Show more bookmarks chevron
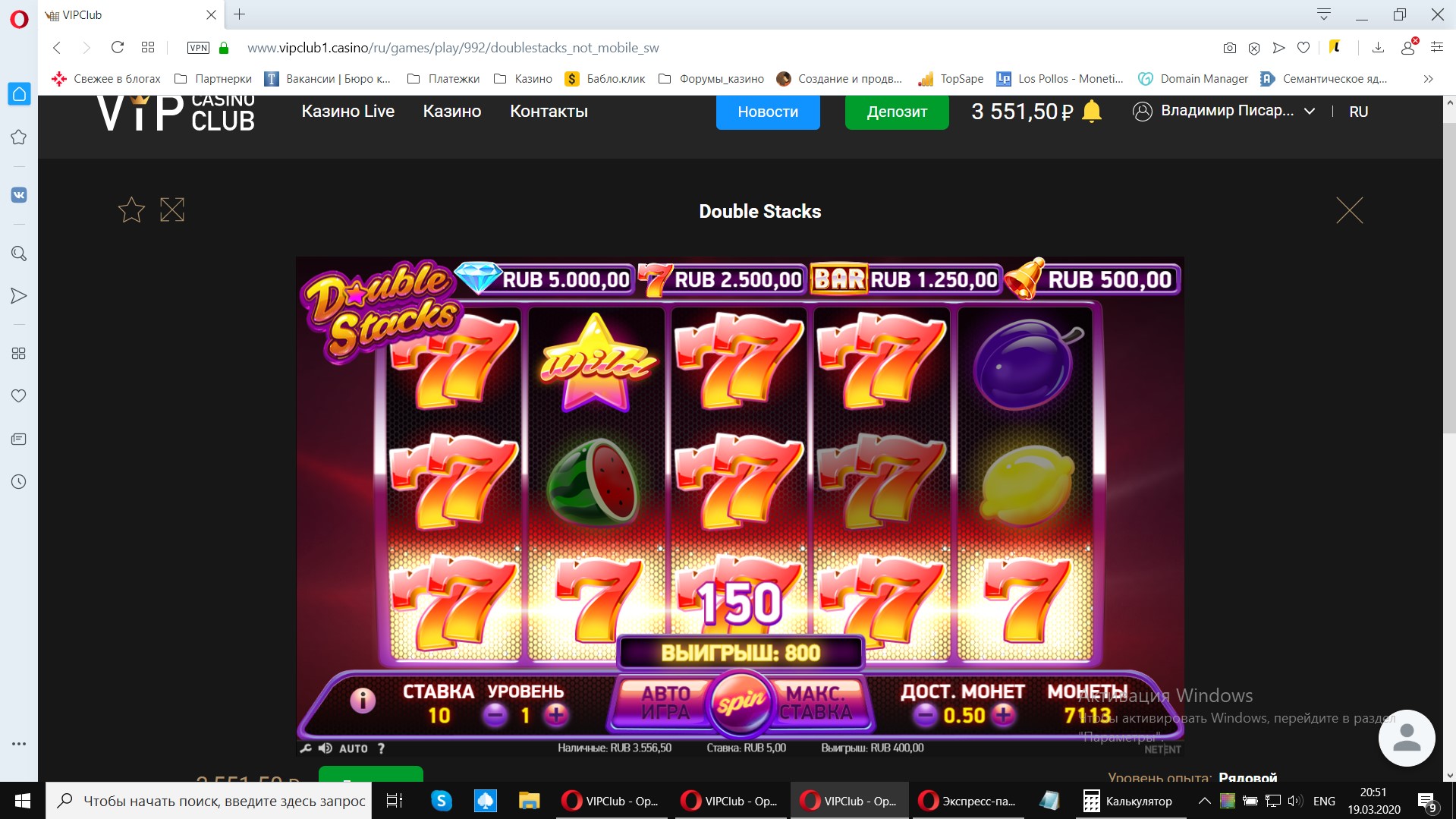Screen dimensions: 1456x819 coord(1428,79)
